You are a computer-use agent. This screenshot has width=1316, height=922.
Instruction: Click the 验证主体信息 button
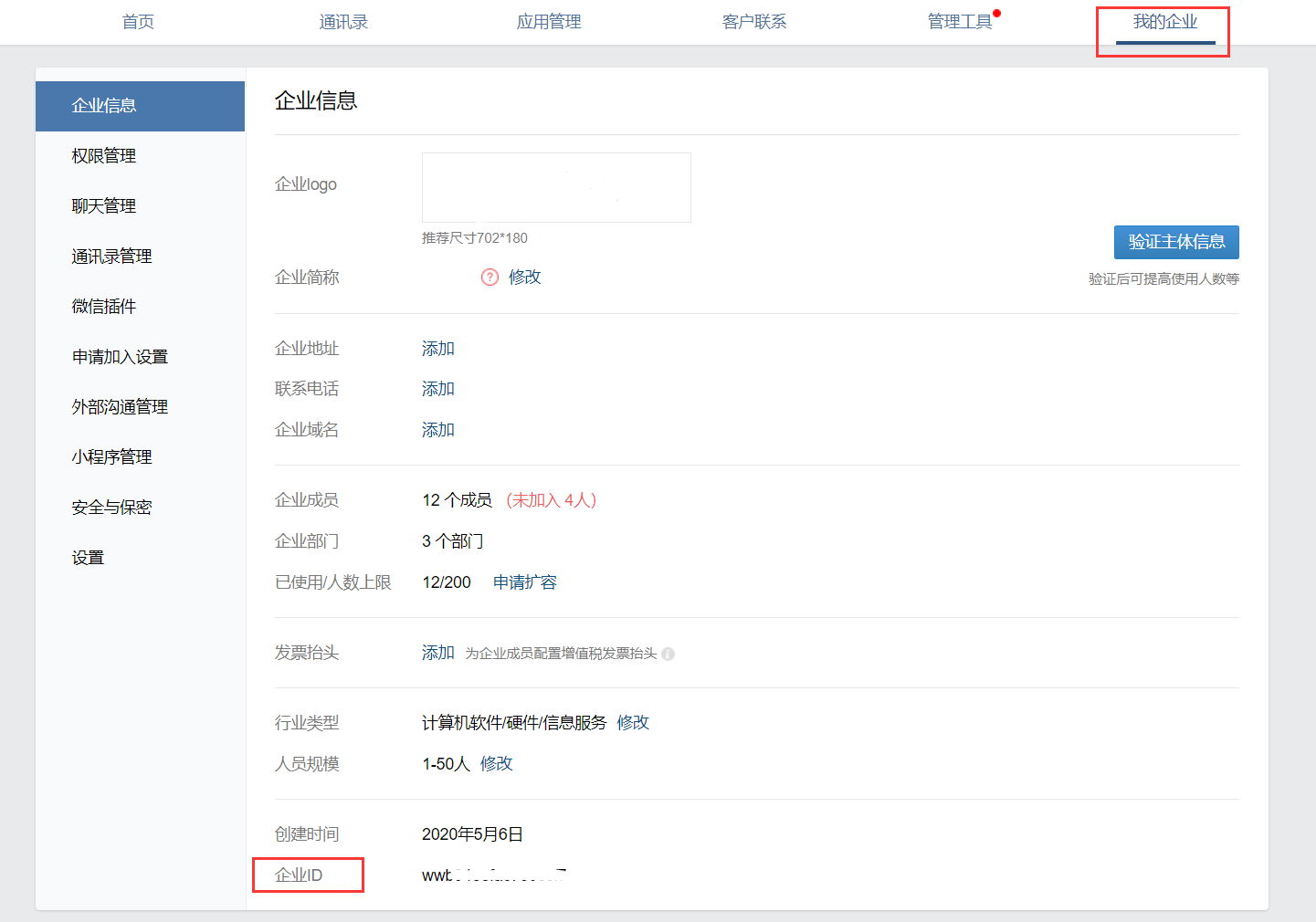[x=1176, y=242]
